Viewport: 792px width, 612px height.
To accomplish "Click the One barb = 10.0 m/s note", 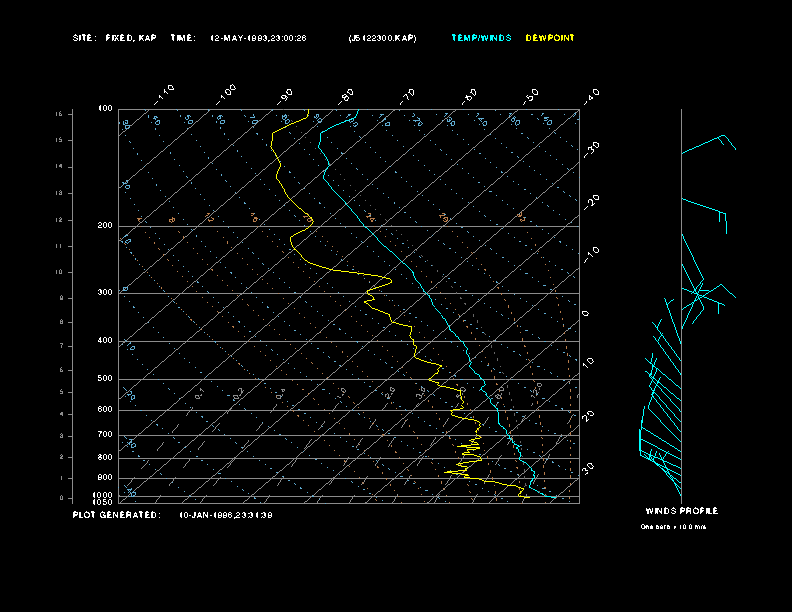I will pyautogui.click(x=673, y=527).
